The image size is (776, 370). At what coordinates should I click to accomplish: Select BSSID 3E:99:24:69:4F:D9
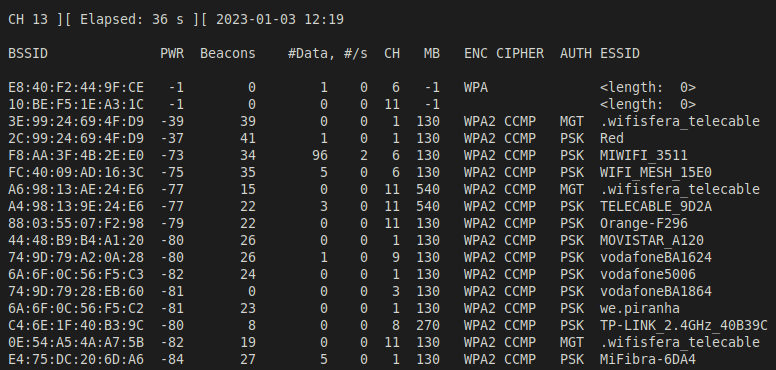tap(76, 121)
